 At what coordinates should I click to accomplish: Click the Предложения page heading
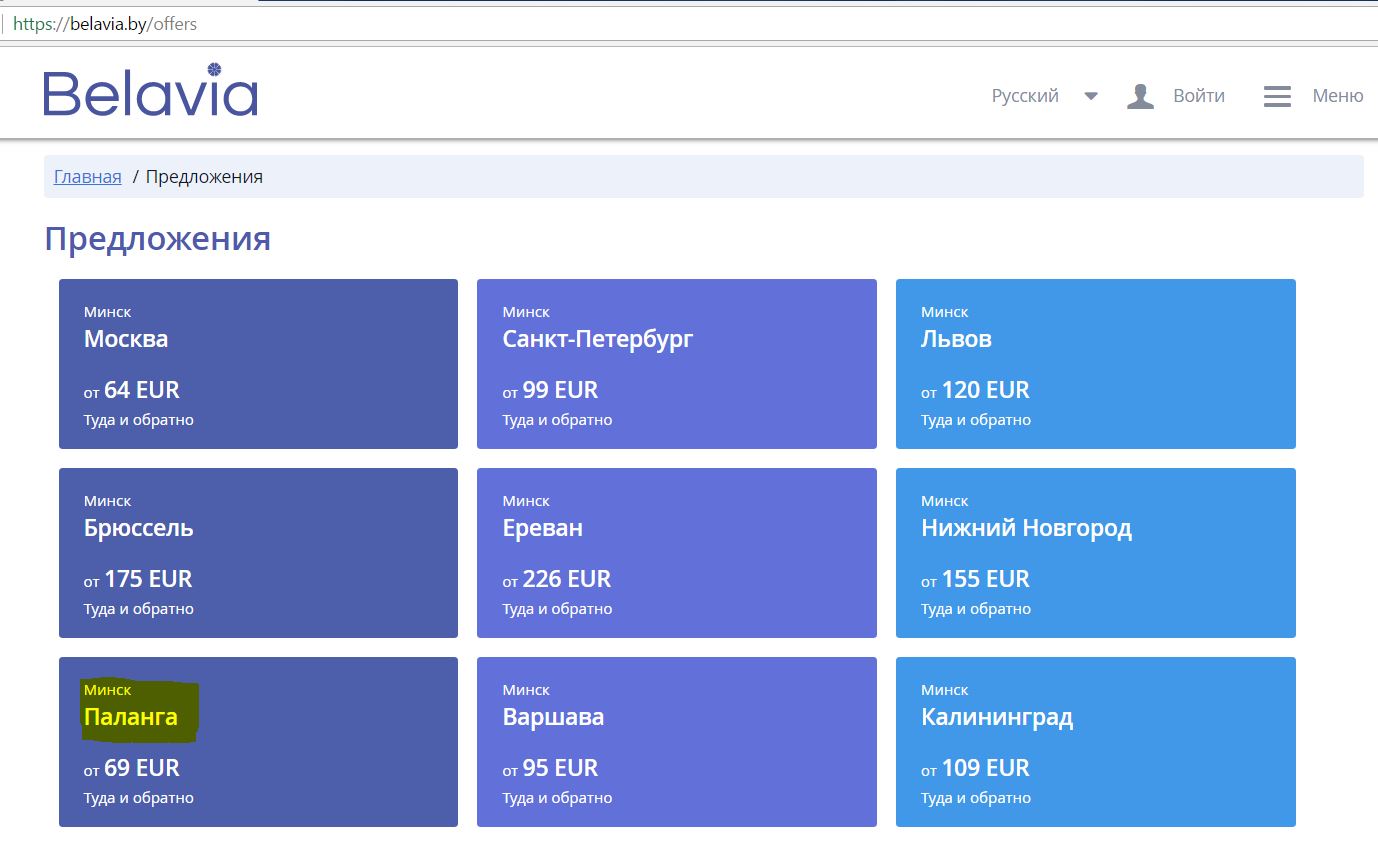coord(158,239)
